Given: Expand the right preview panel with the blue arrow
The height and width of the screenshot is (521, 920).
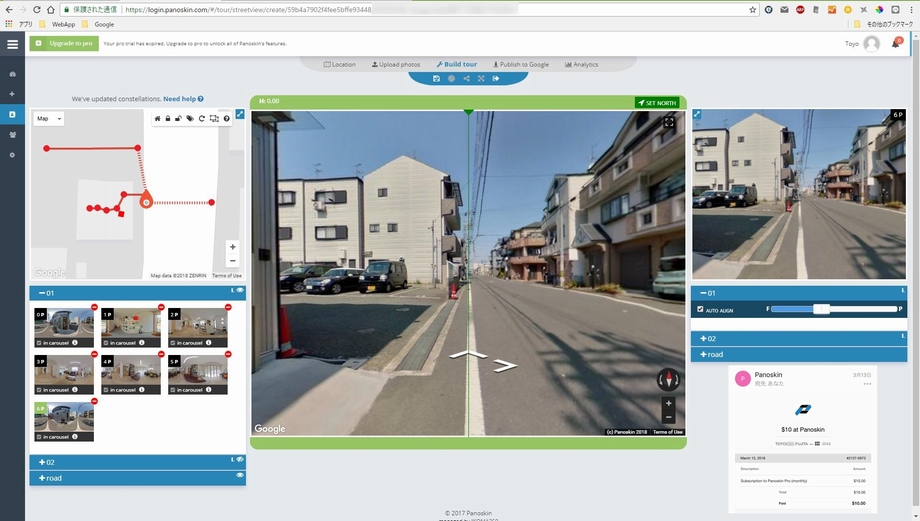Looking at the screenshot, I should (696, 114).
